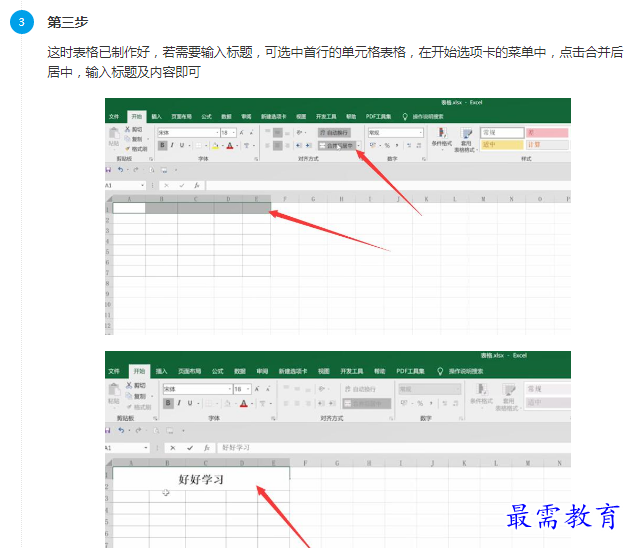Click 复制 in the blank-table Excel screenshot
628x548 pixels.
(133, 139)
